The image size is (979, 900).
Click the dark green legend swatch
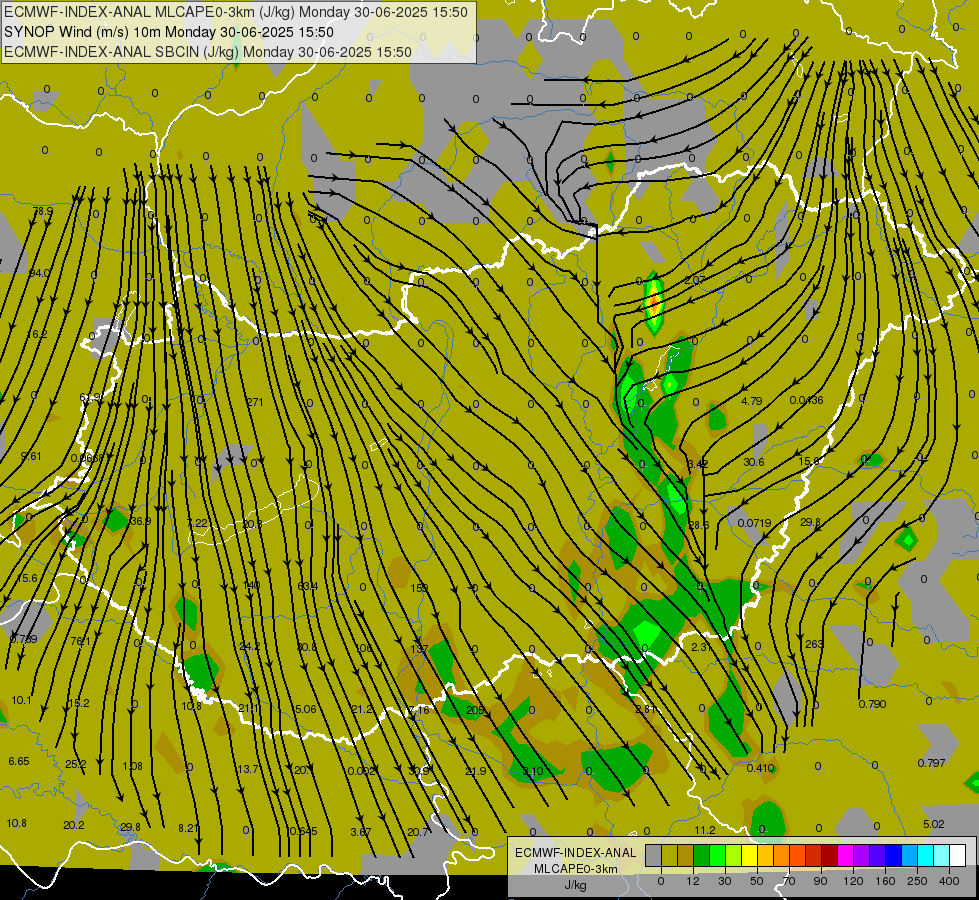pos(701,856)
